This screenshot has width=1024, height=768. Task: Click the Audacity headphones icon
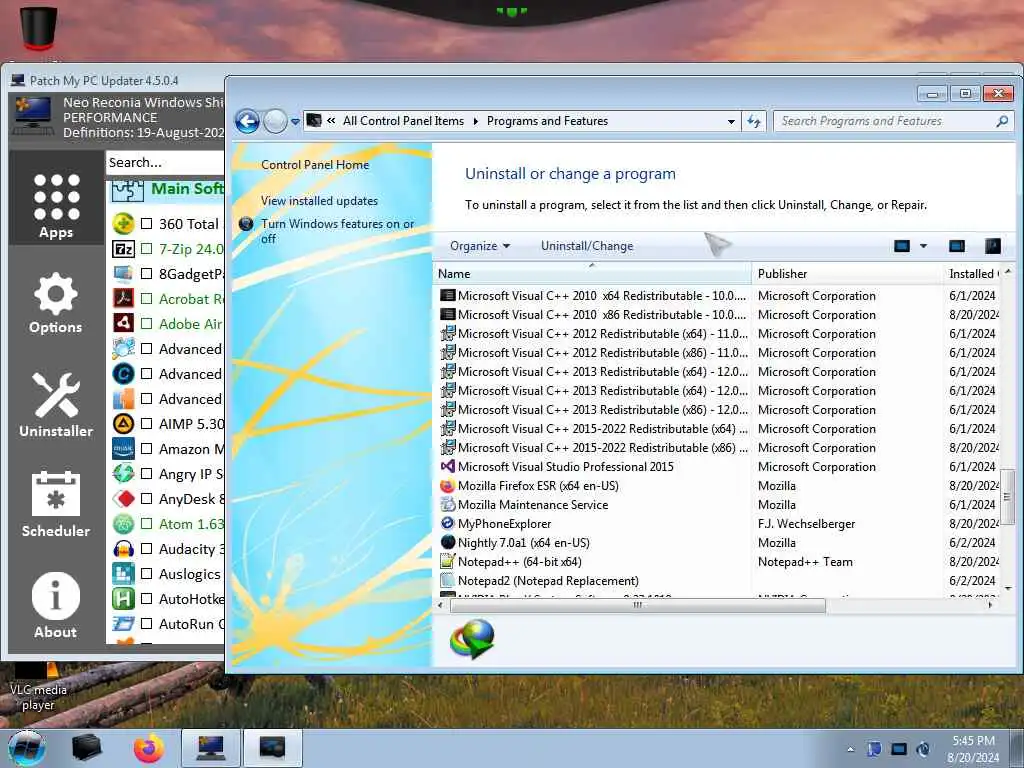pyautogui.click(x=123, y=549)
